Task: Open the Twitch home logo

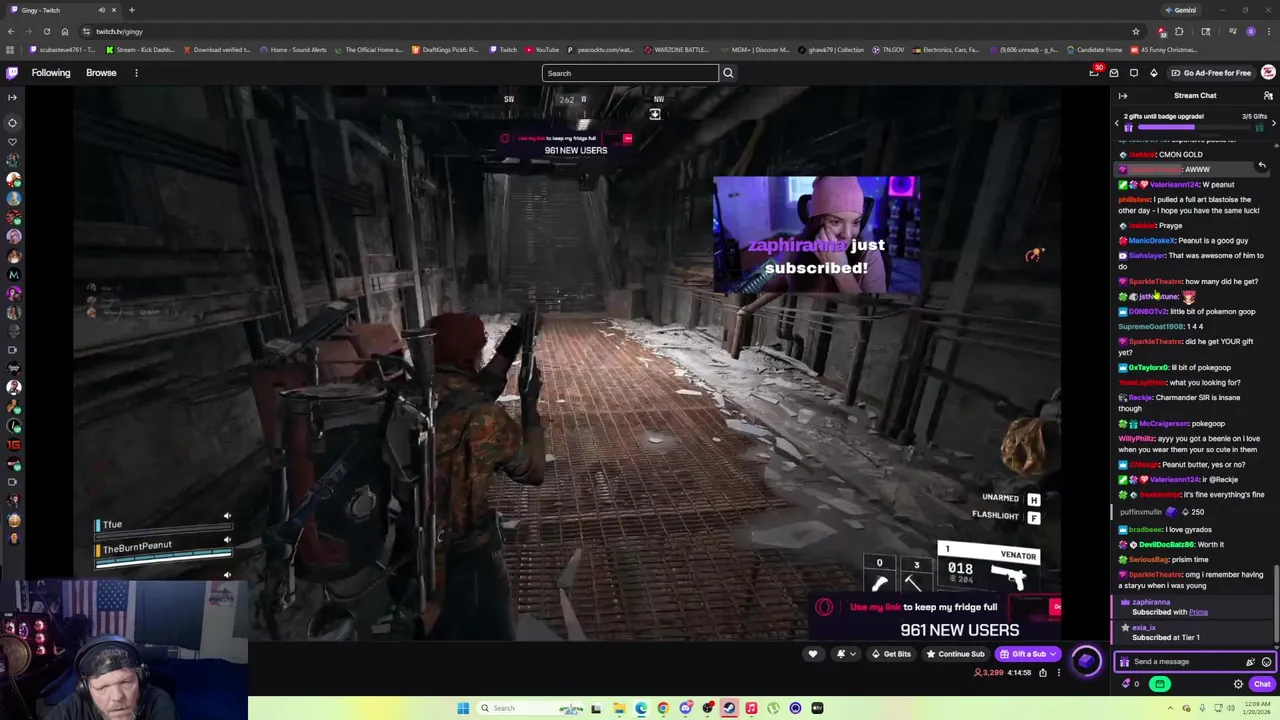Action: 12,73
